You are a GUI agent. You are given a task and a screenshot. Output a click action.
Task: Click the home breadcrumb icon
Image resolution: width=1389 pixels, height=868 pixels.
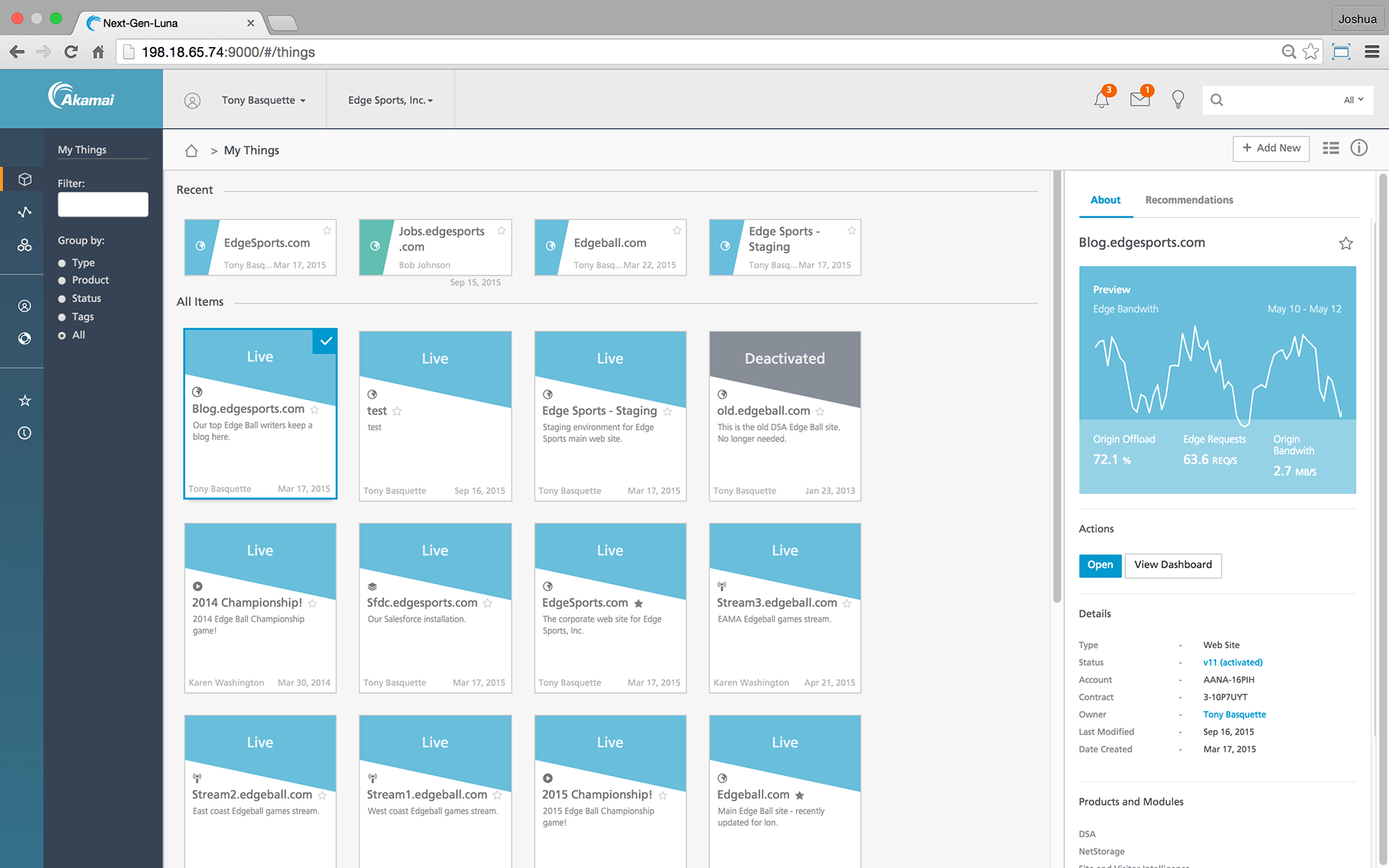tap(191, 150)
